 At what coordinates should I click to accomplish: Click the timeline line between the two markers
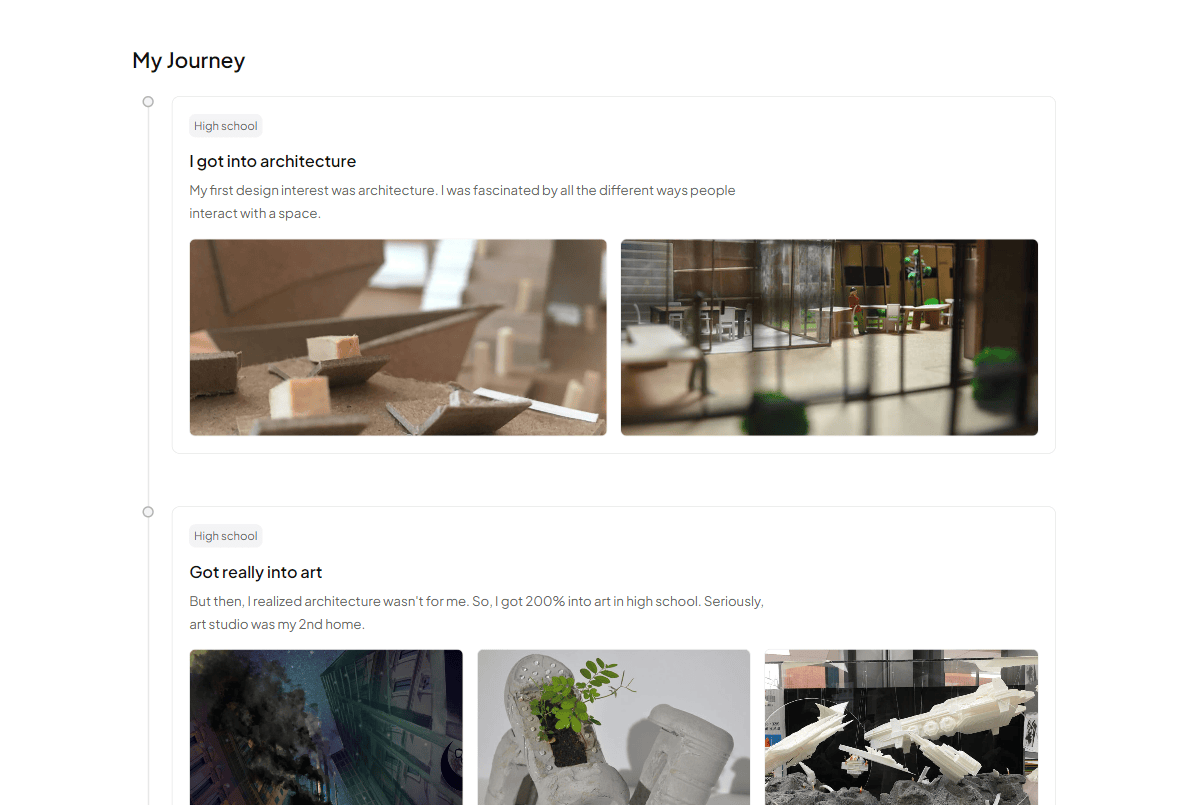148,307
